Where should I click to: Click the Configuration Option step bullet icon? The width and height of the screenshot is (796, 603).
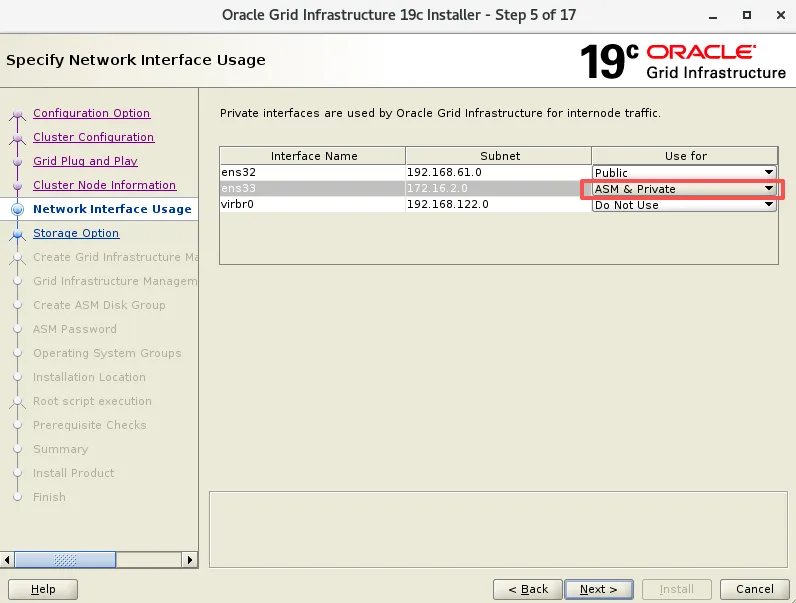point(18,114)
